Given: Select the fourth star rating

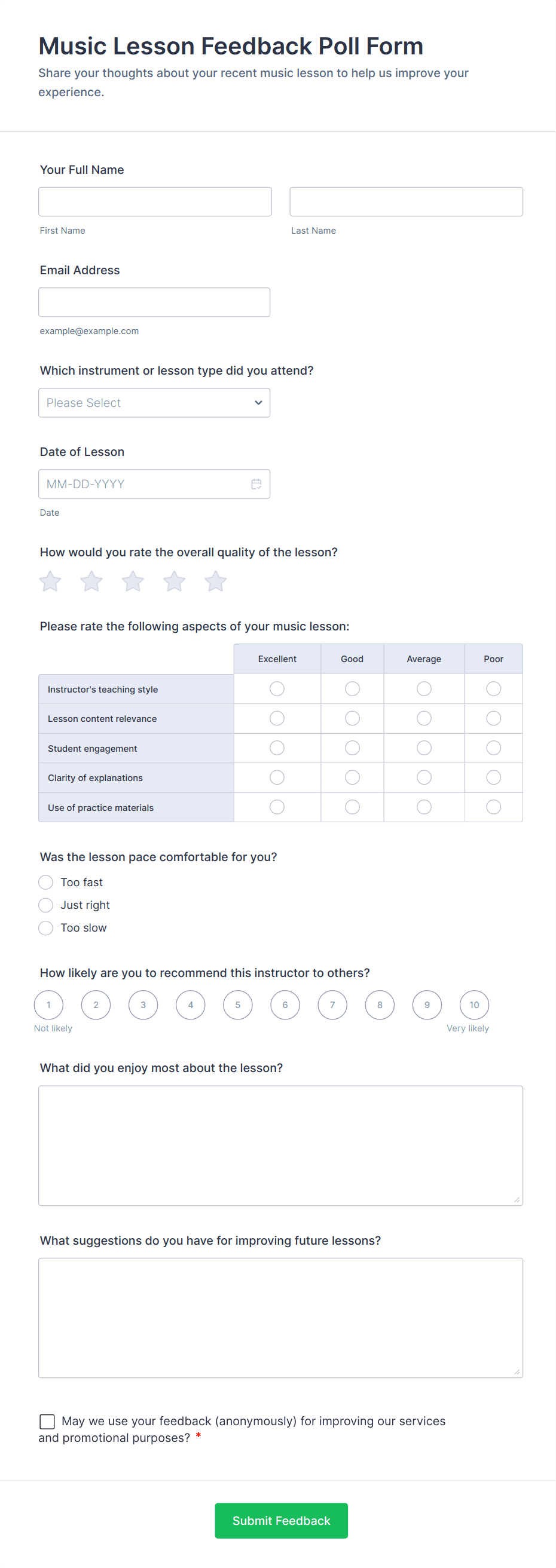Looking at the screenshot, I should 174,581.
